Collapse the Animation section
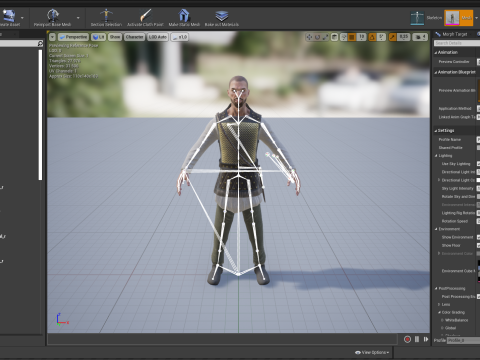Viewport: 480px width, 360px height. click(x=436, y=53)
